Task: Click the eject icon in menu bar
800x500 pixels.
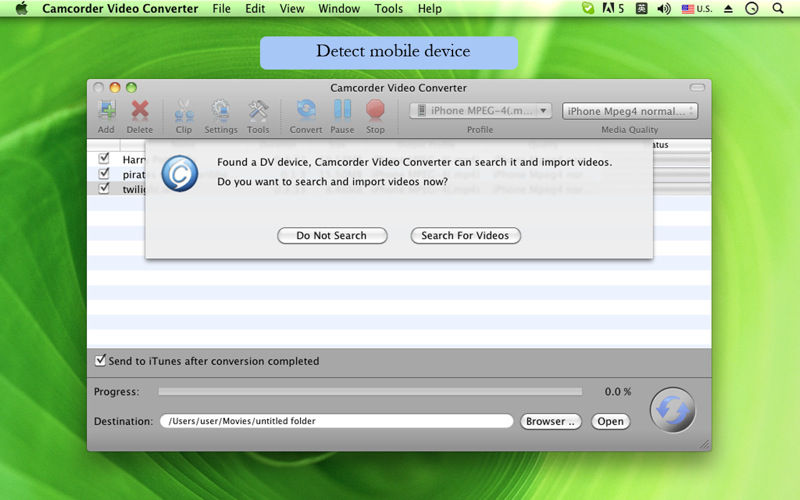Action: click(x=729, y=9)
